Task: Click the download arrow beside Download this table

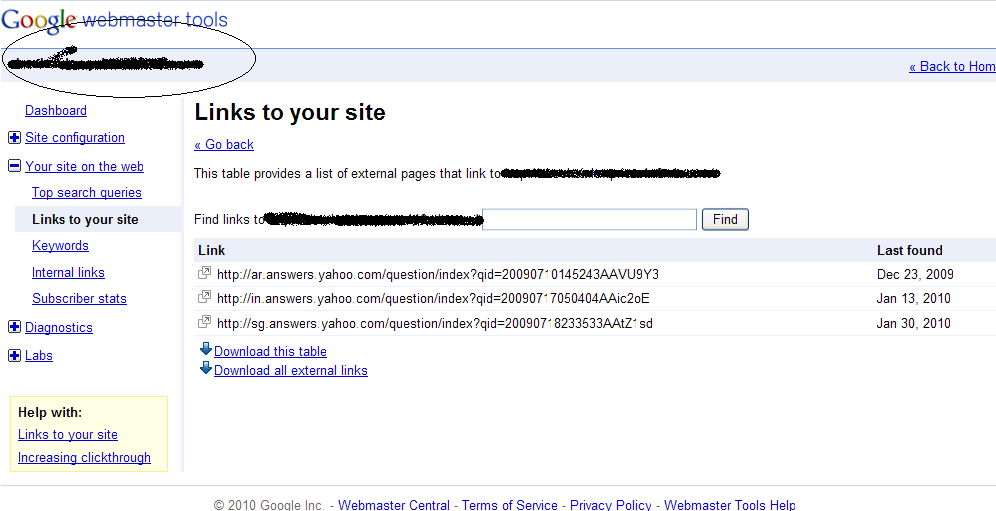Action: (x=206, y=349)
